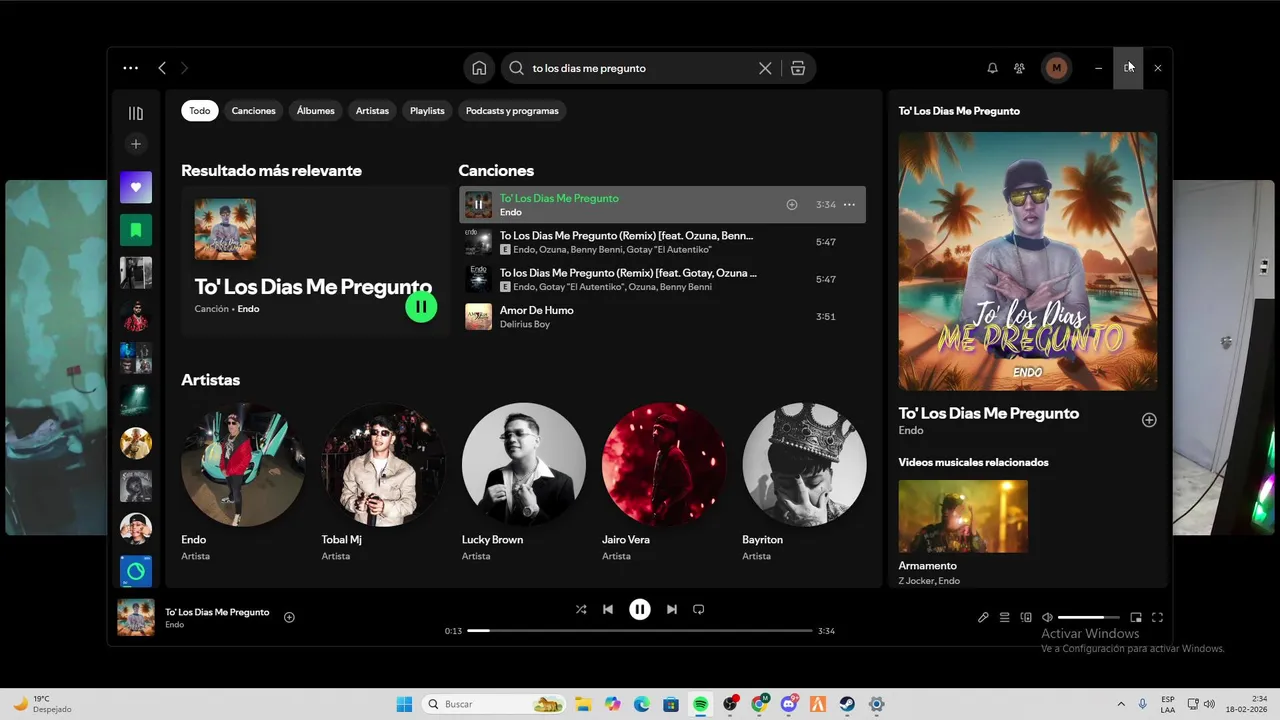Screen dimensions: 1280x720
Task: Open the Liked Songs purple heart playlist
Action: 136,187
